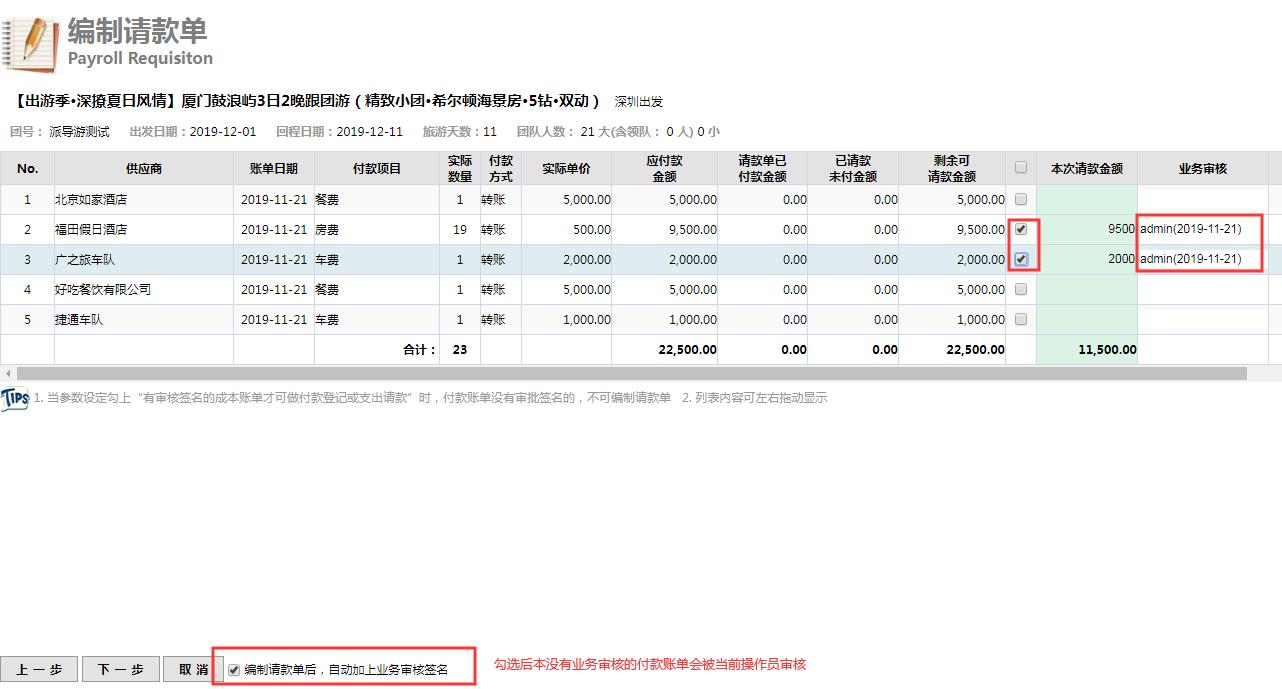Viewport: 1282px width, 689px height.
Task: Toggle the select-all checkbox in table header
Action: coord(1021,168)
